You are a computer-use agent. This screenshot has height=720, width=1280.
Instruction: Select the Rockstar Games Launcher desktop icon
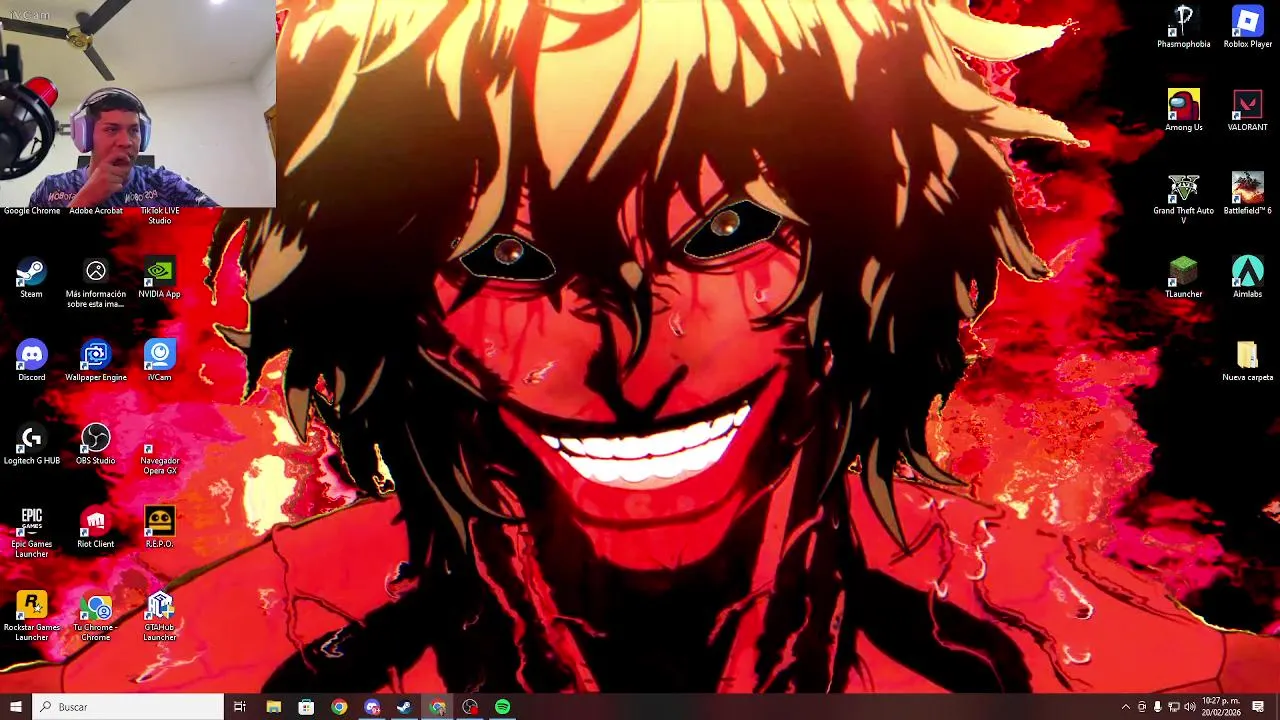click(31, 616)
